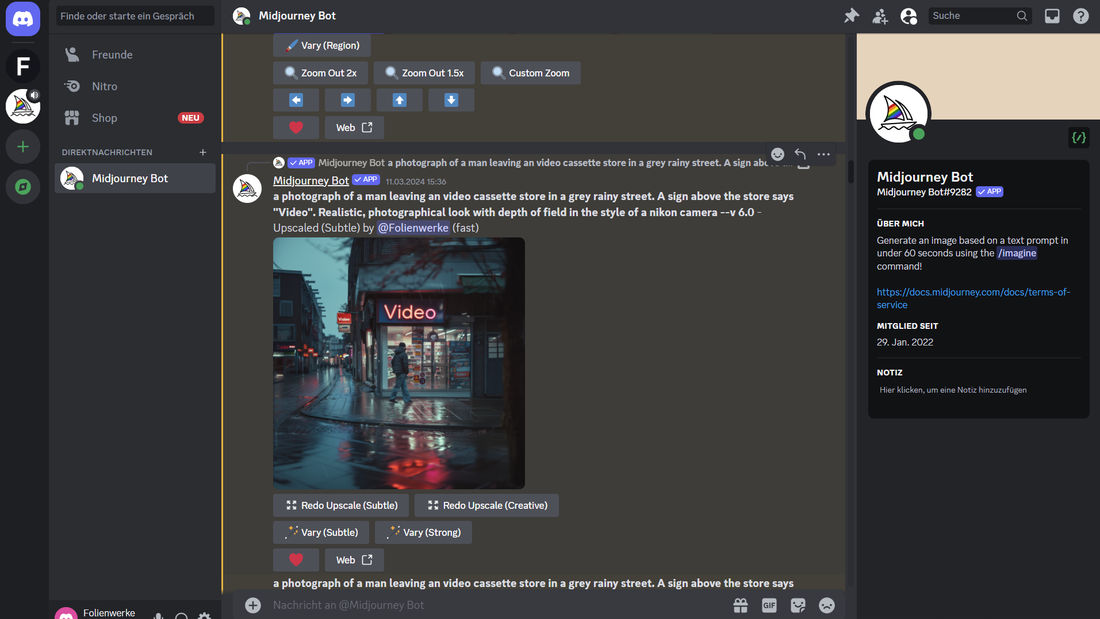Open attachment plus icon in message bar
This screenshot has height=619, width=1100.
[253, 605]
